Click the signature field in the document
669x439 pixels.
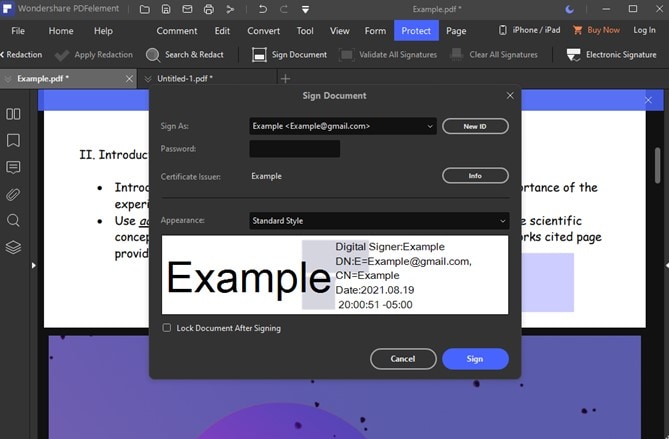click(548, 282)
